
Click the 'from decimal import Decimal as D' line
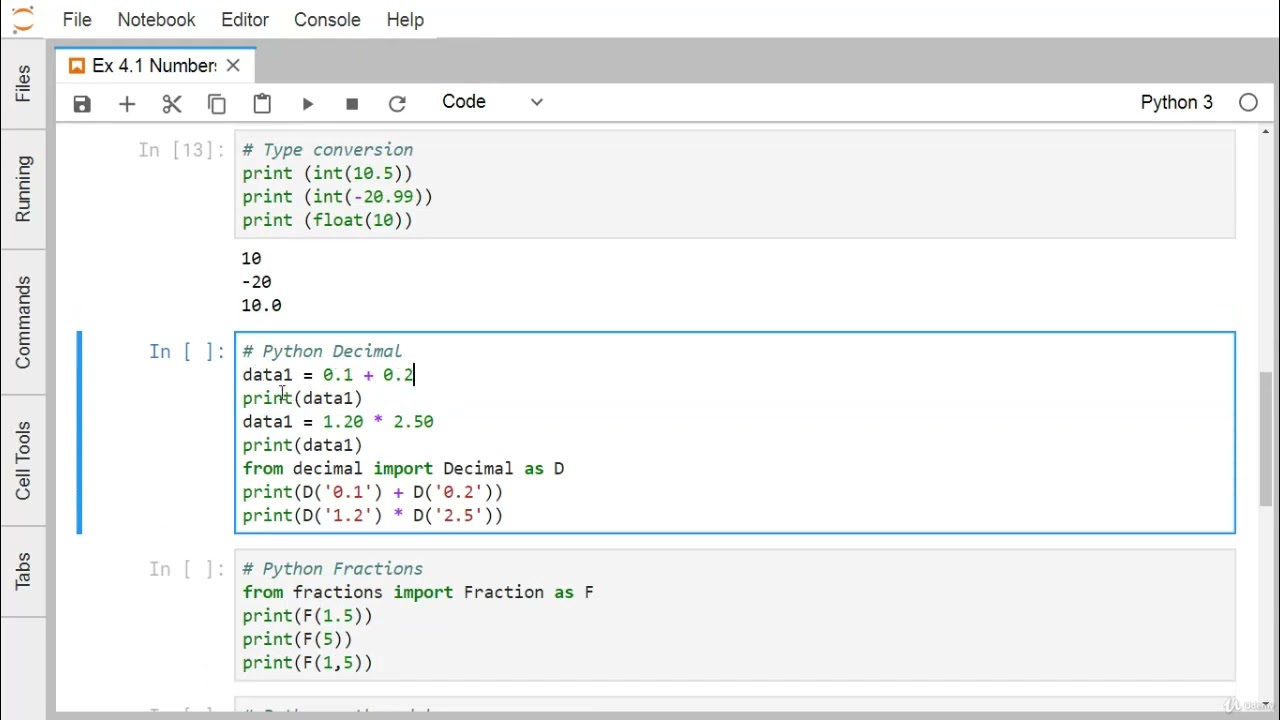(x=403, y=468)
